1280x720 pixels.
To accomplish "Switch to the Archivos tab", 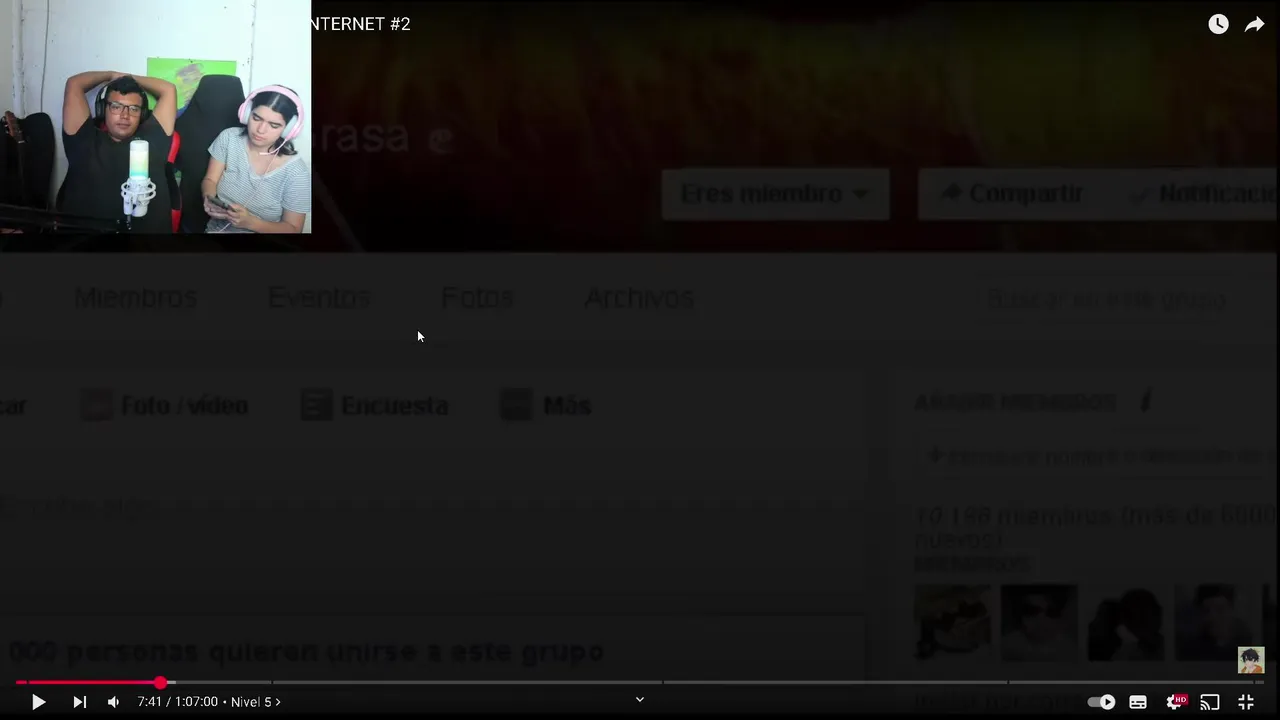I will (639, 298).
